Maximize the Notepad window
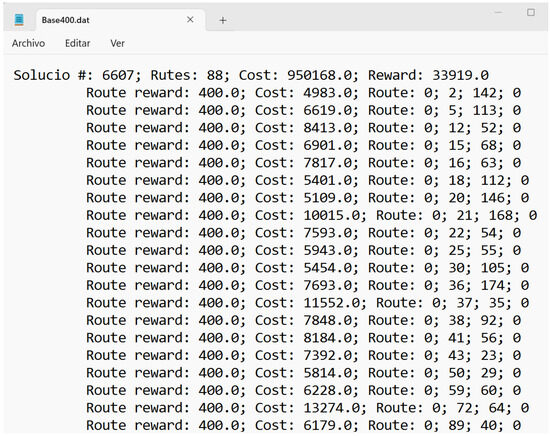The width and height of the screenshot is (550, 436). 531,13
